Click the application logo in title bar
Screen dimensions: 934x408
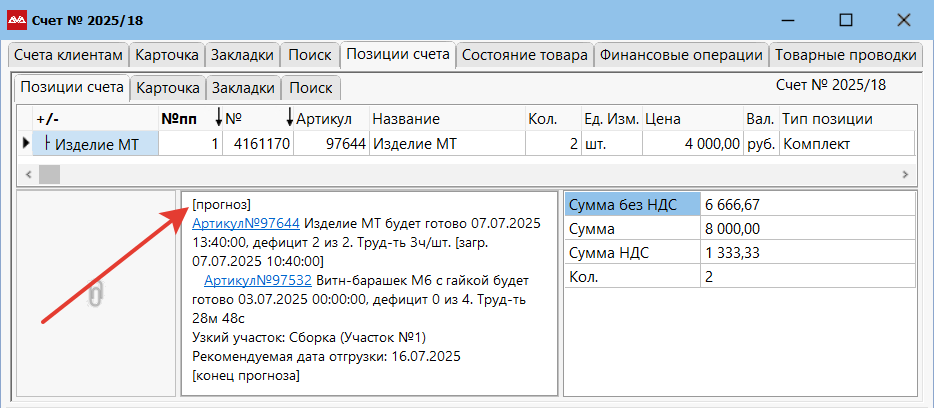(x=16, y=20)
